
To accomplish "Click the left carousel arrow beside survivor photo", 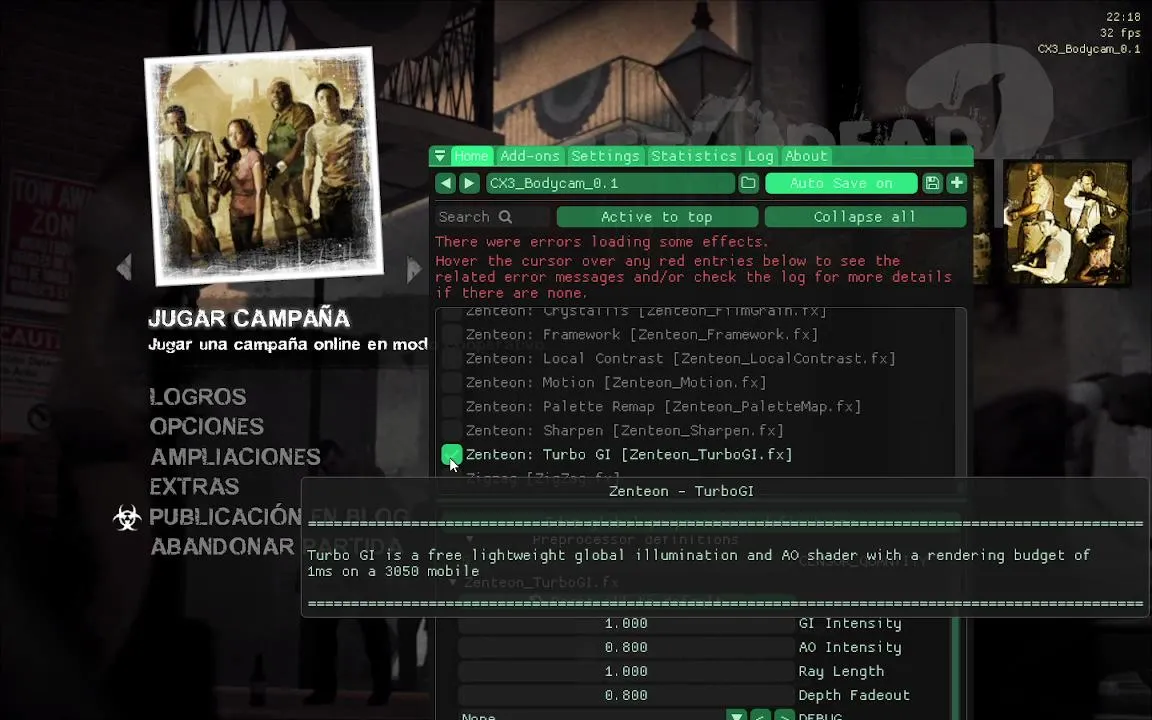I will click(x=124, y=267).
